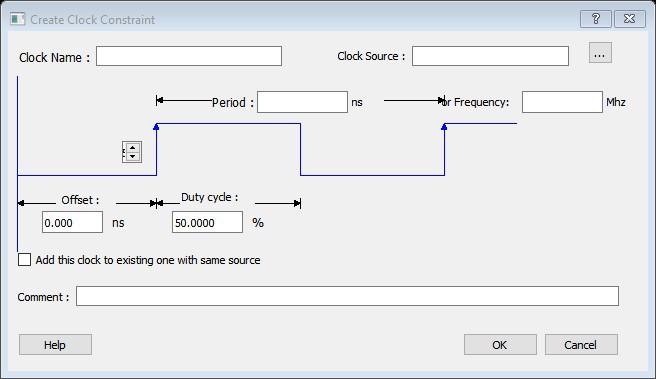Screen dimensions: 656x379
Task: Click into the Clock Source field
Action: click(490, 56)
